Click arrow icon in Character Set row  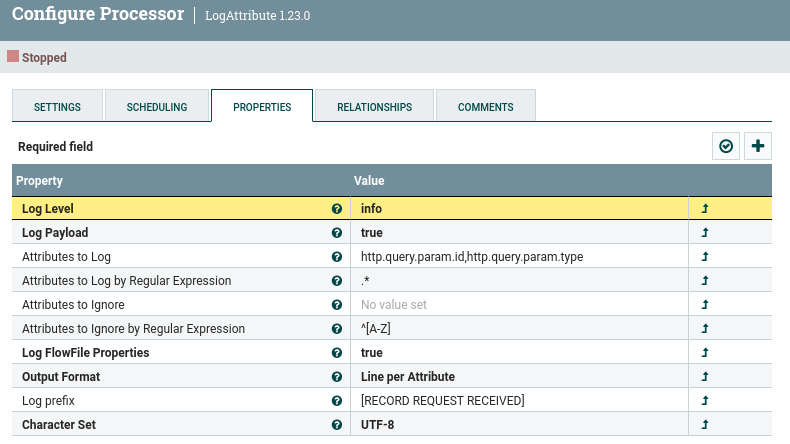tap(705, 425)
